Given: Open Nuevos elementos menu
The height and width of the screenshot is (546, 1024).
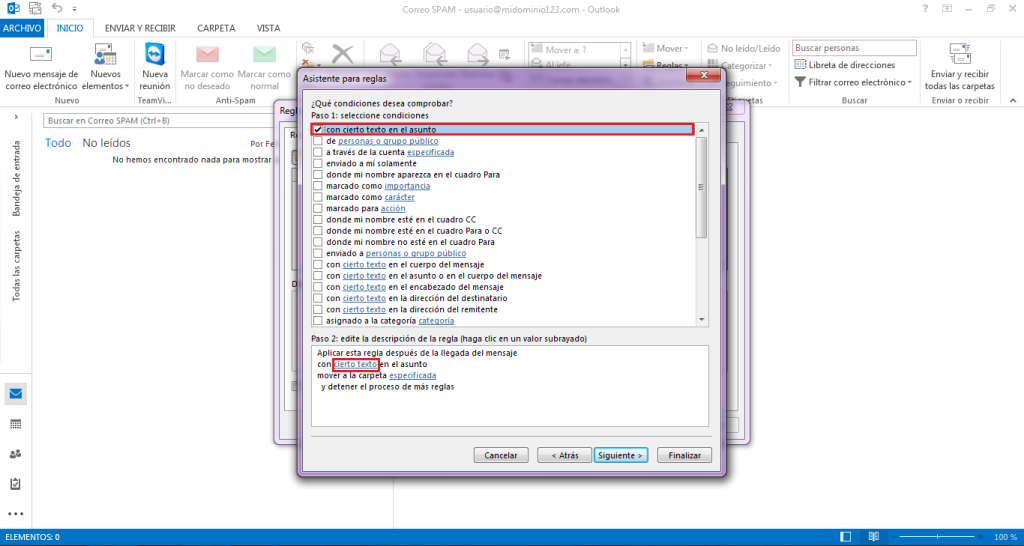Looking at the screenshot, I should (x=105, y=68).
